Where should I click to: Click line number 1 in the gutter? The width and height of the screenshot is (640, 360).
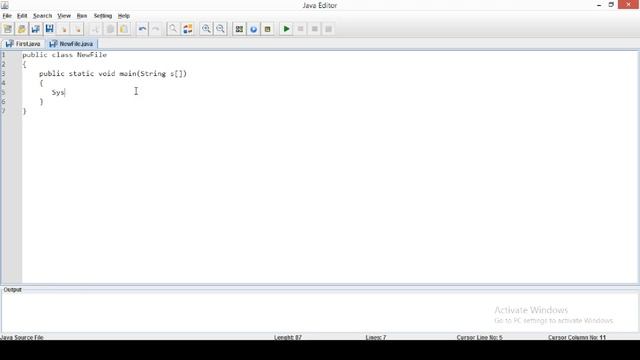(4, 55)
